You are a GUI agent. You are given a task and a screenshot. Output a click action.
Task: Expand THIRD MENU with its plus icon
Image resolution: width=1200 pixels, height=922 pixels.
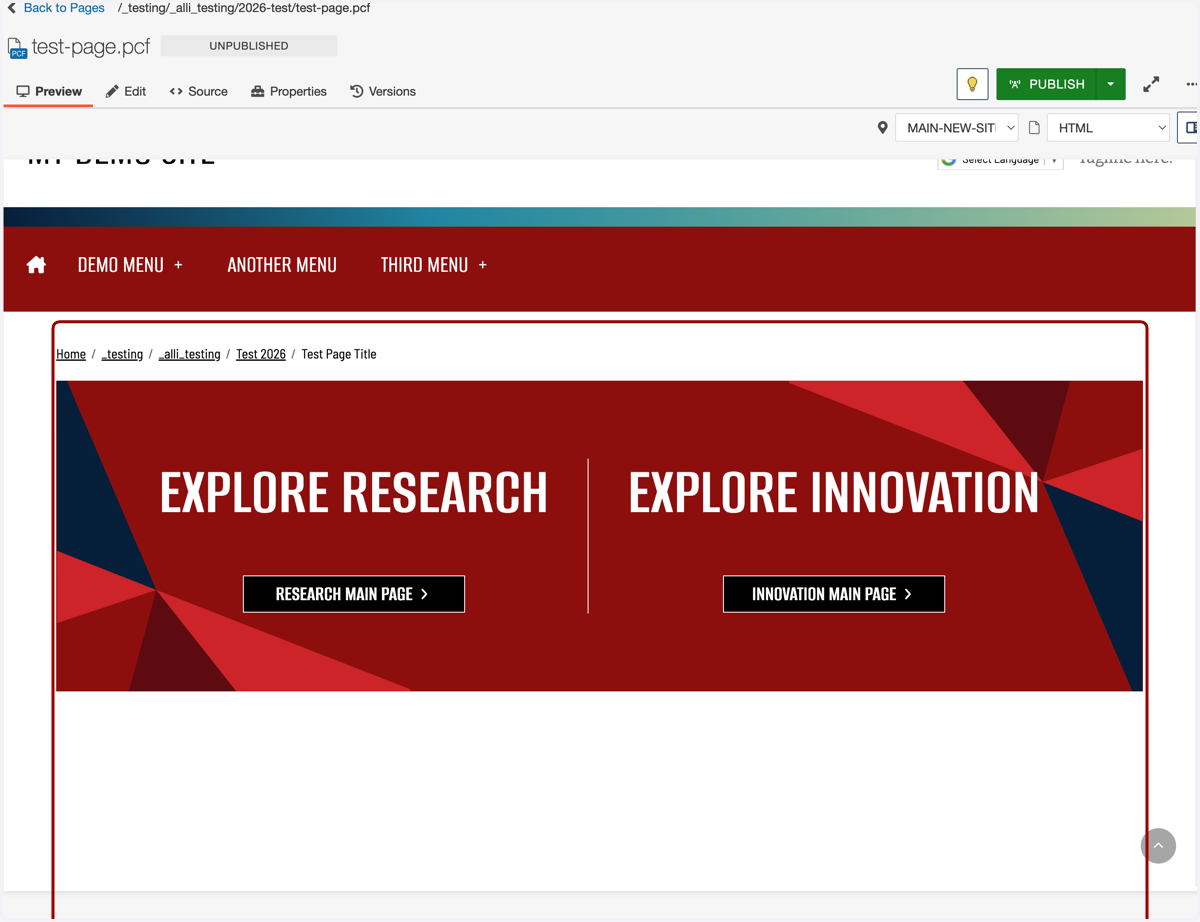coord(482,265)
